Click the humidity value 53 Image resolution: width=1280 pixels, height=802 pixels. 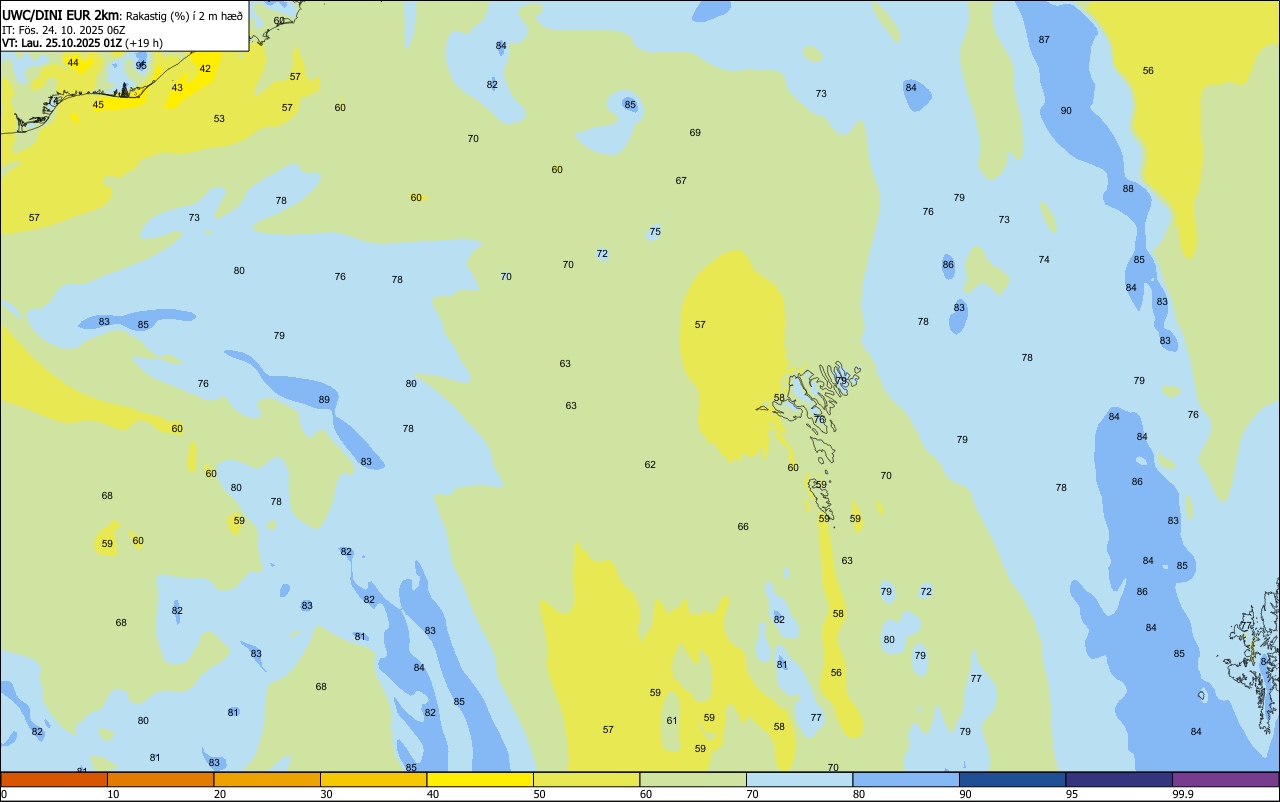pyautogui.click(x=219, y=118)
